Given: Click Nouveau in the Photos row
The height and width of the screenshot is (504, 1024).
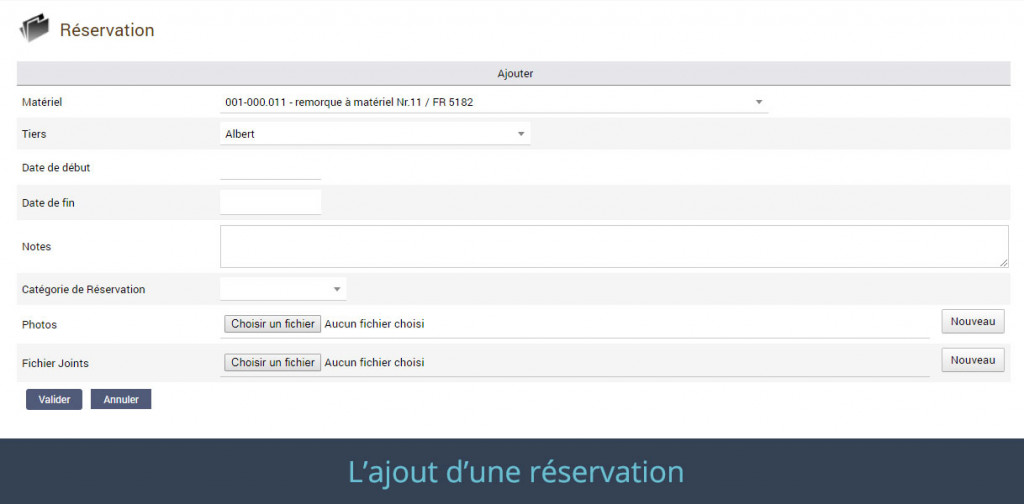Looking at the screenshot, I should click(x=972, y=321).
